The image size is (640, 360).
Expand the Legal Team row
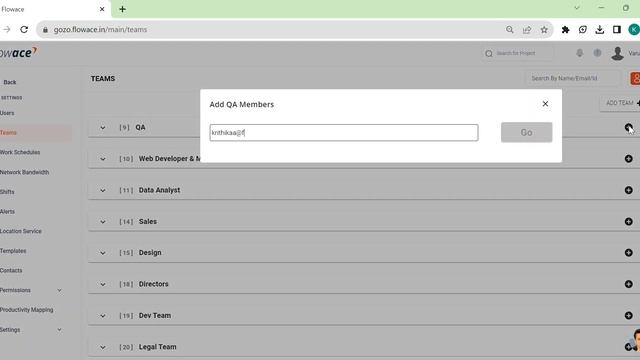[102, 347]
